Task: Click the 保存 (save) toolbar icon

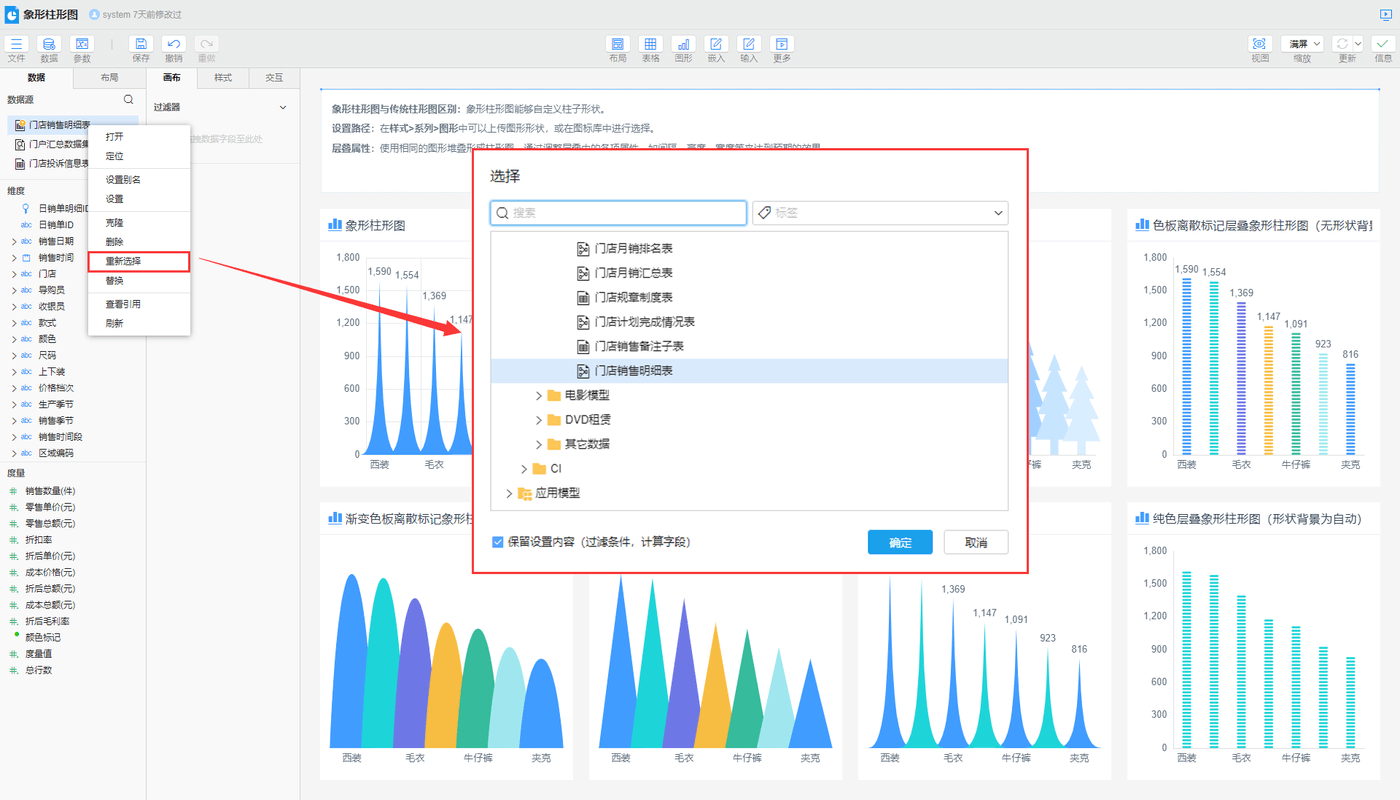Action: click(x=141, y=45)
